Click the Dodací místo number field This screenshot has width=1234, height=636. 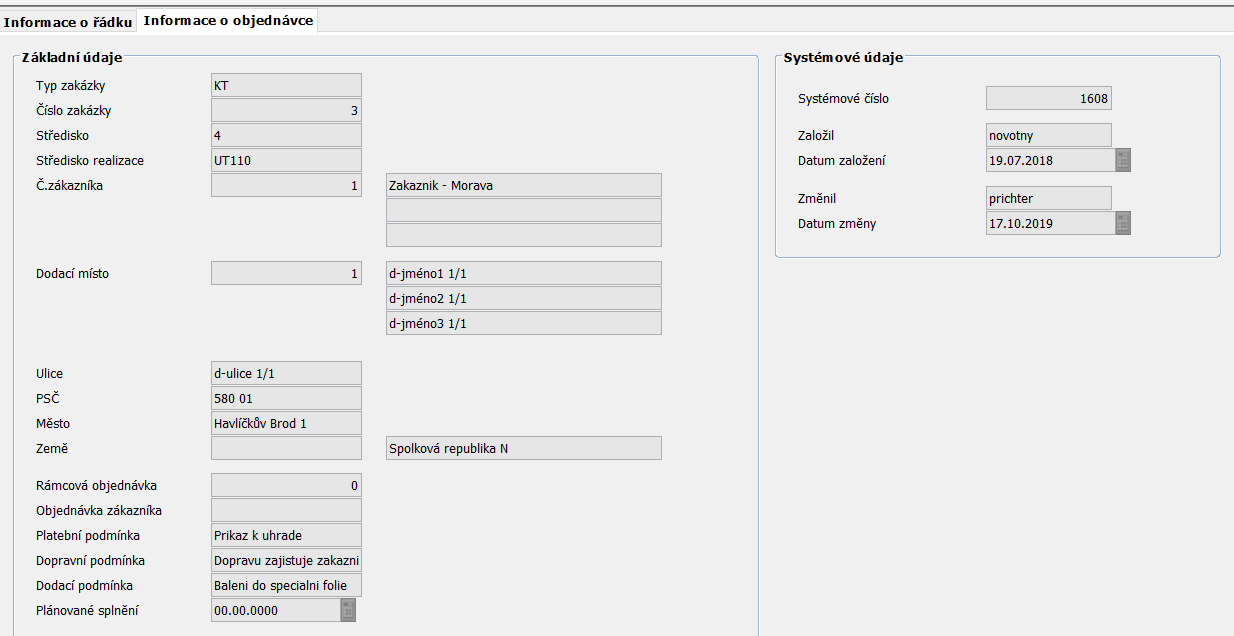(286, 273)
